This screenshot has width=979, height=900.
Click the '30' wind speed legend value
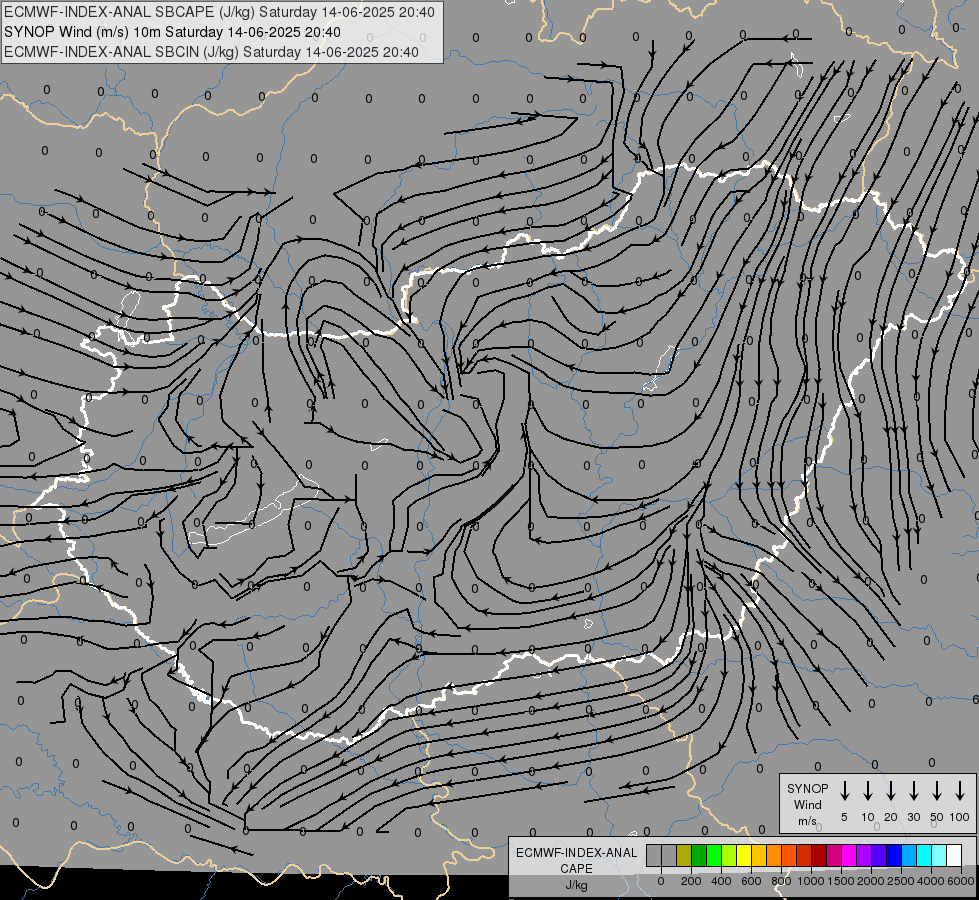pos(914,817)
